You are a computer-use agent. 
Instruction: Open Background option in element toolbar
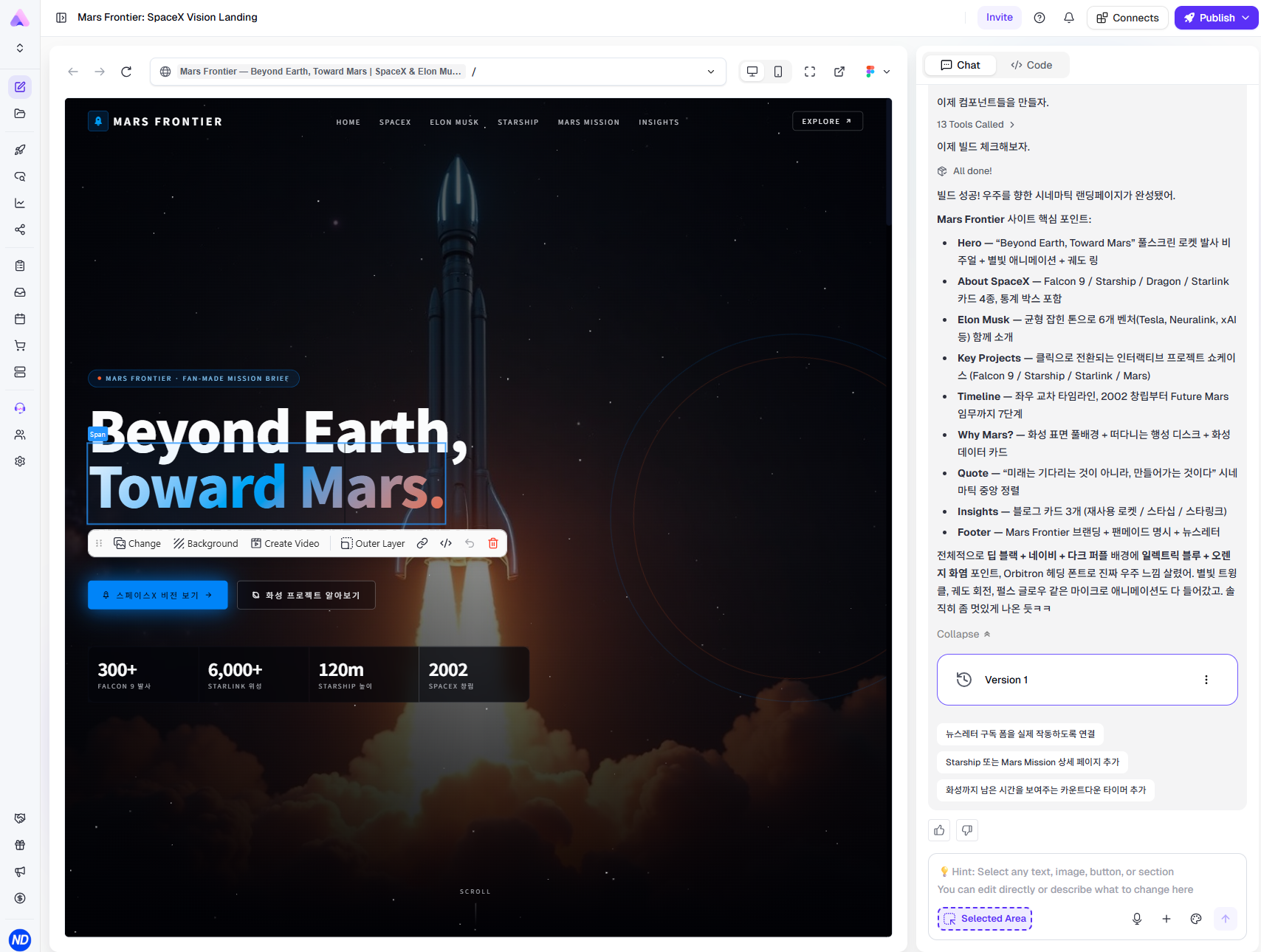point(206,544)
